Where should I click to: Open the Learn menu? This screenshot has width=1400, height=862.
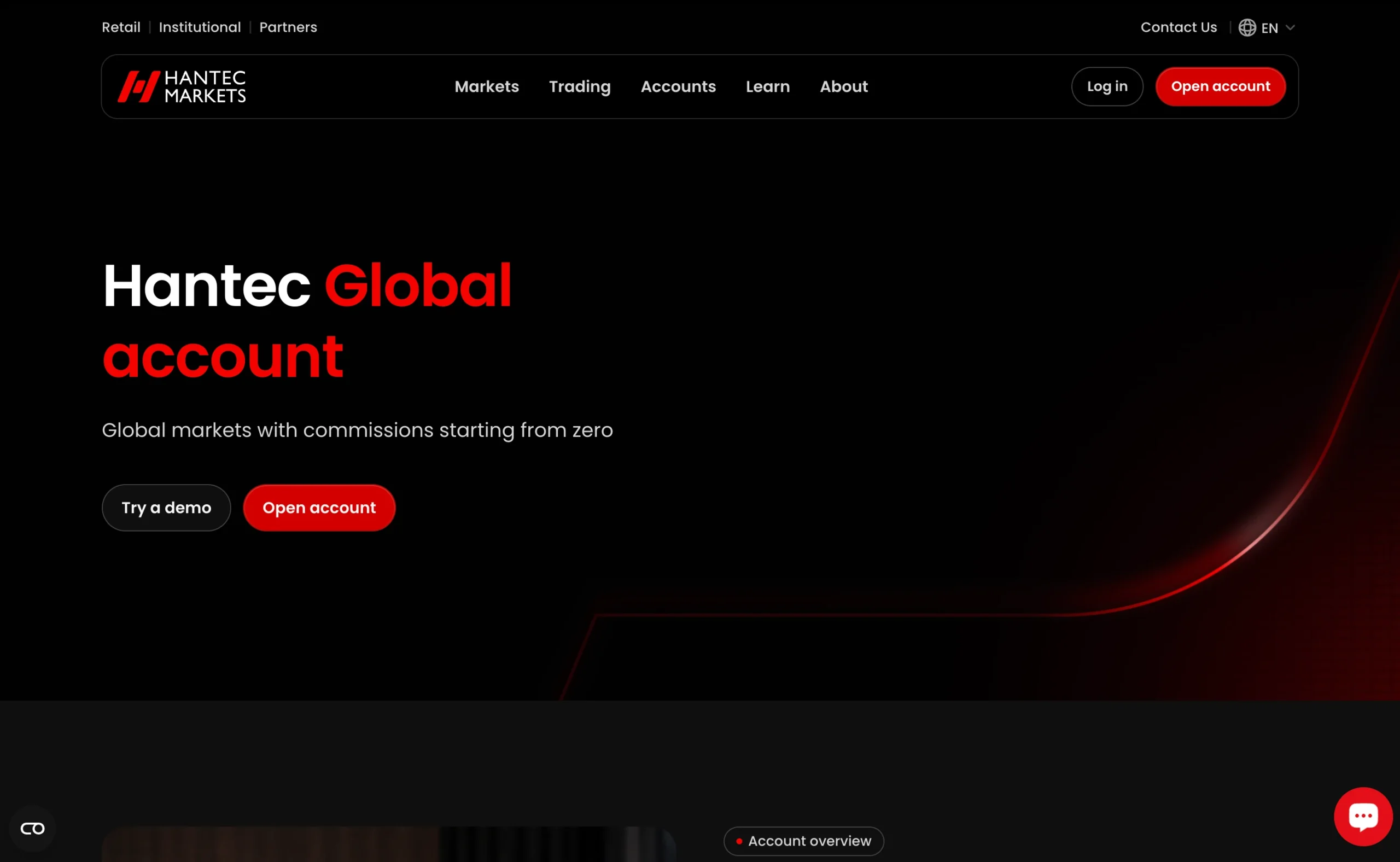tap(768, 86)
